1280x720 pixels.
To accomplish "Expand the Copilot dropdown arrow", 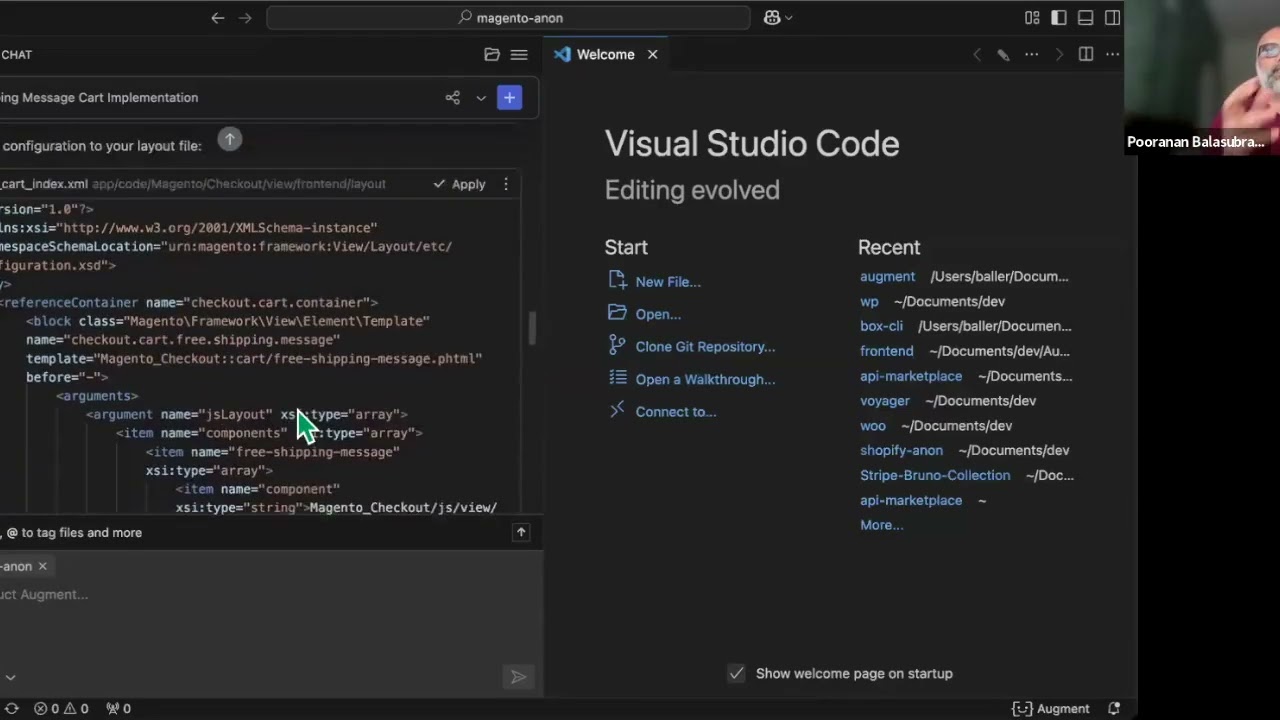I will click(x=789, y=18).
